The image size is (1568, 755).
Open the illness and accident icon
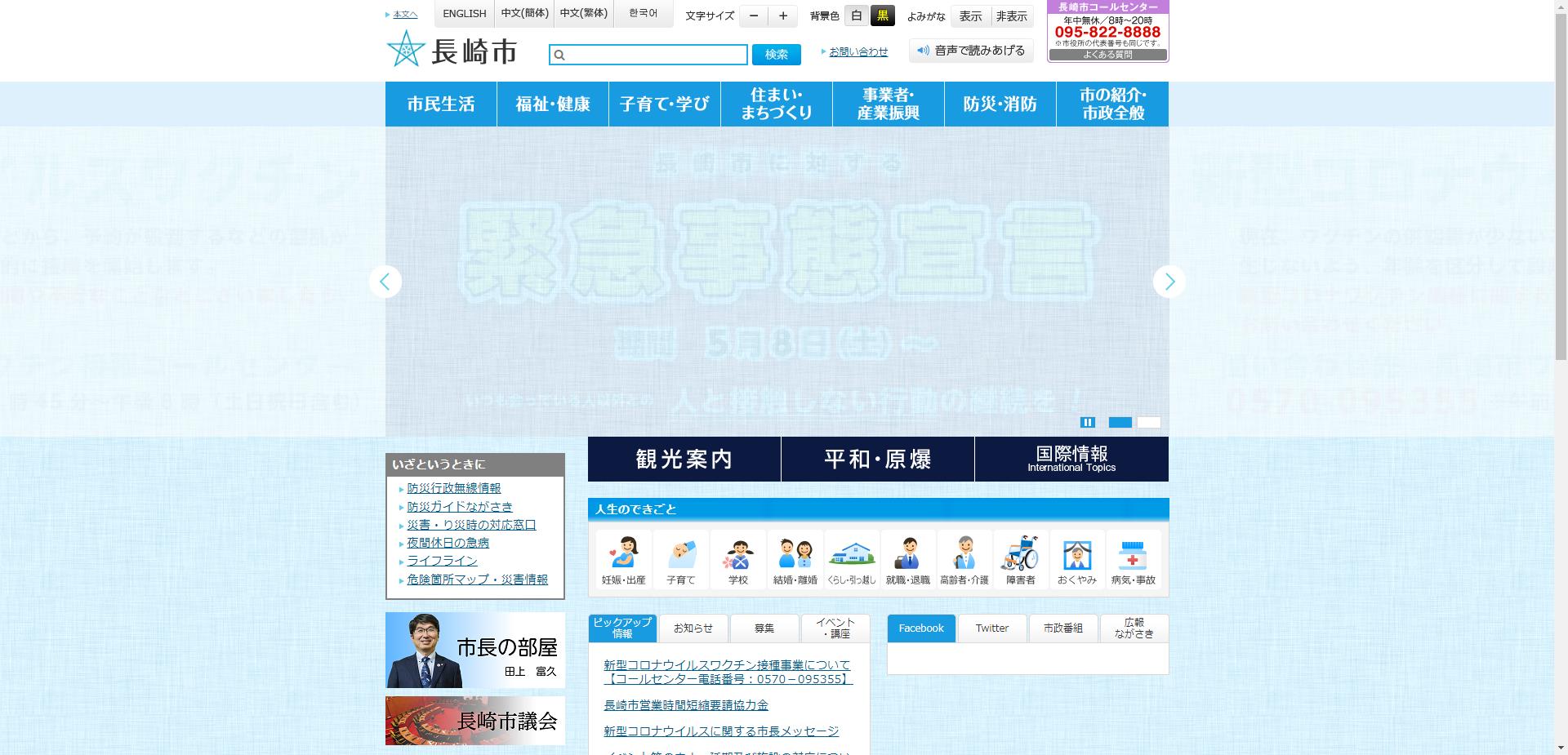pos(1133,560)
